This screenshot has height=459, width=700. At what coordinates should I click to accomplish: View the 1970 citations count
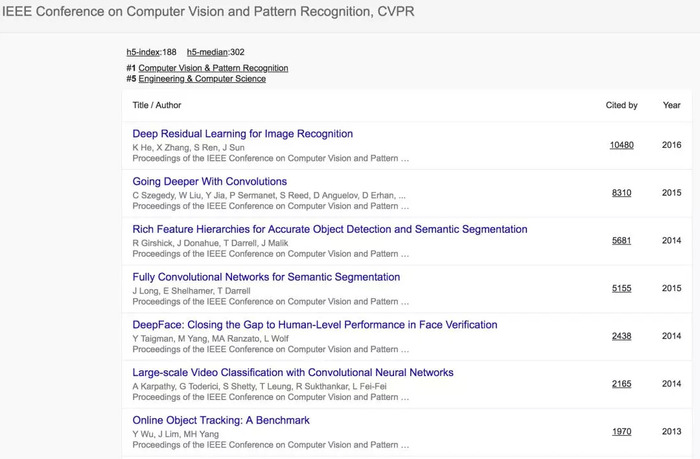click(x=621, y=432)
